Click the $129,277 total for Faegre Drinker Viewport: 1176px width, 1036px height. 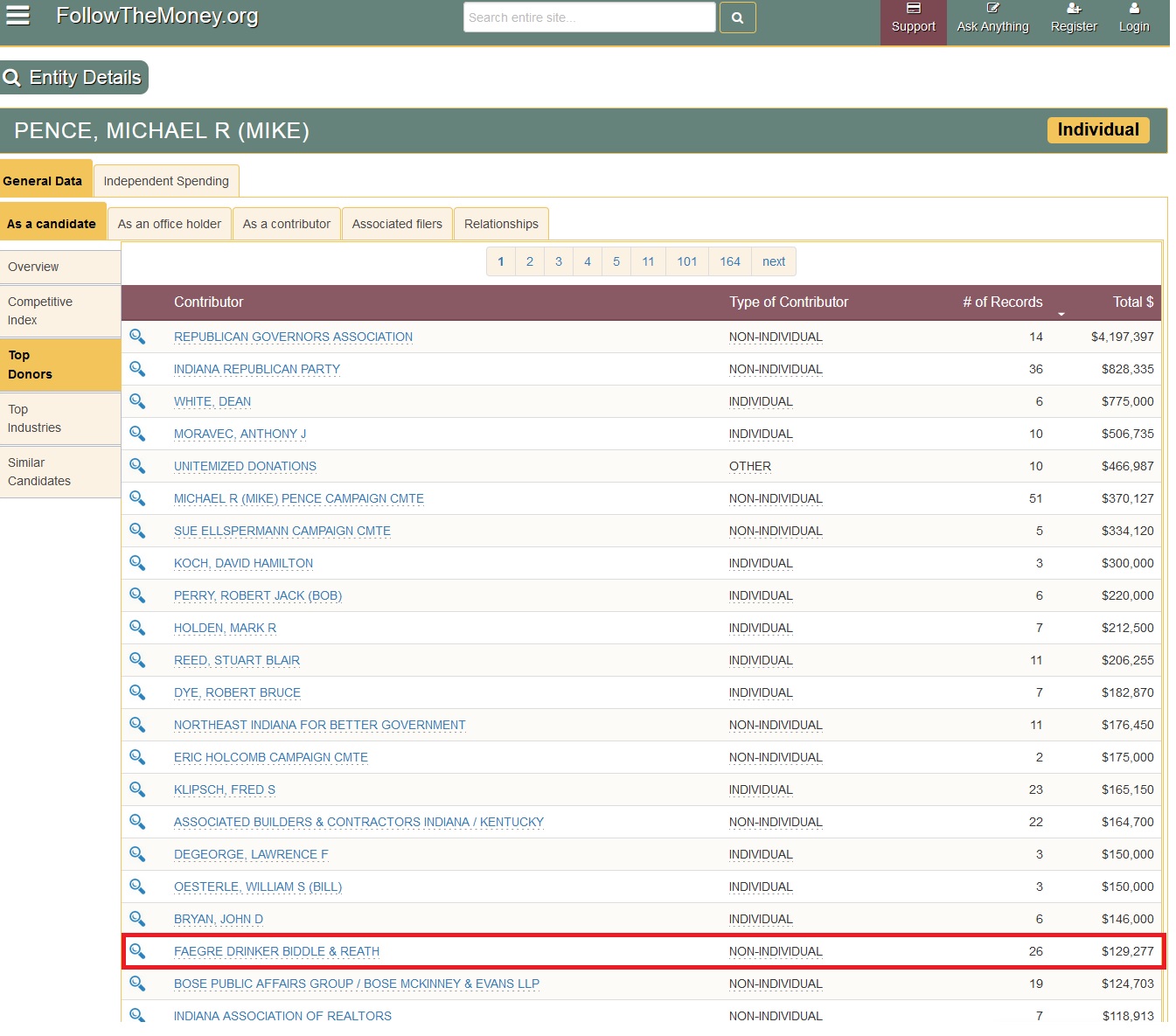[1128, 951]
